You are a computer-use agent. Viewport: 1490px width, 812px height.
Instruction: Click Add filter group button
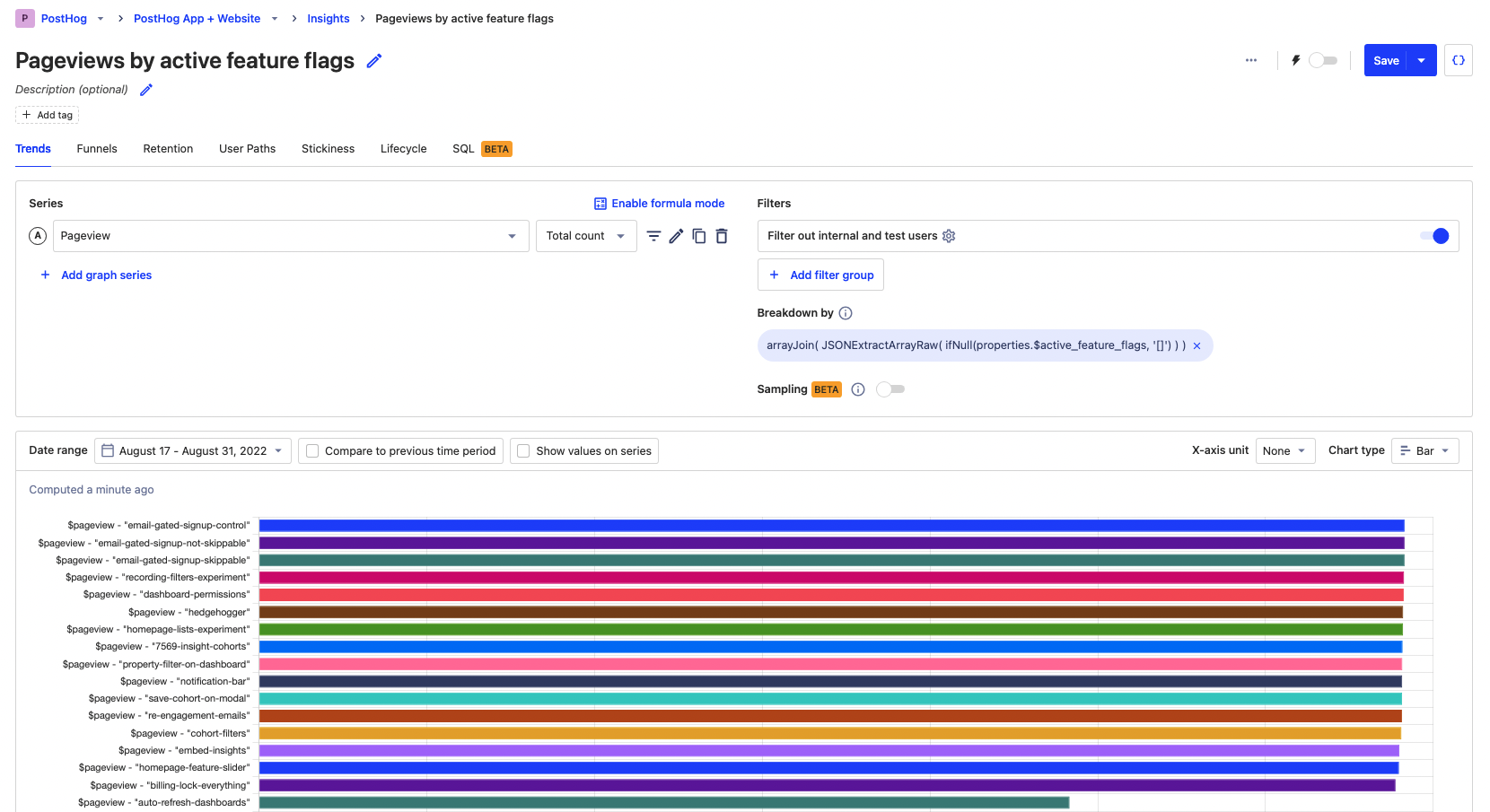pos(820,275)
